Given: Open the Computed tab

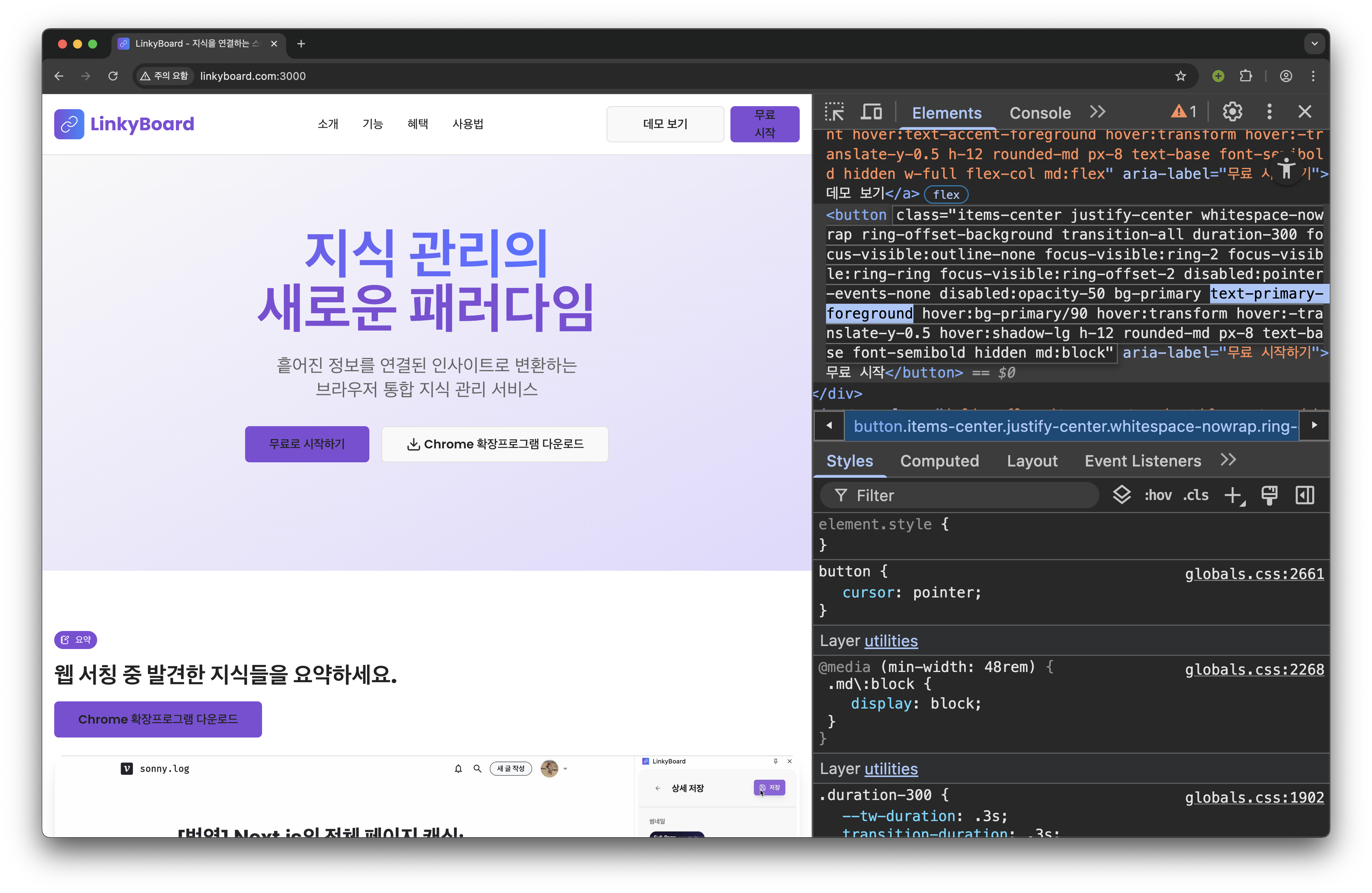Looking at the screenshot, I should point(939,461).
